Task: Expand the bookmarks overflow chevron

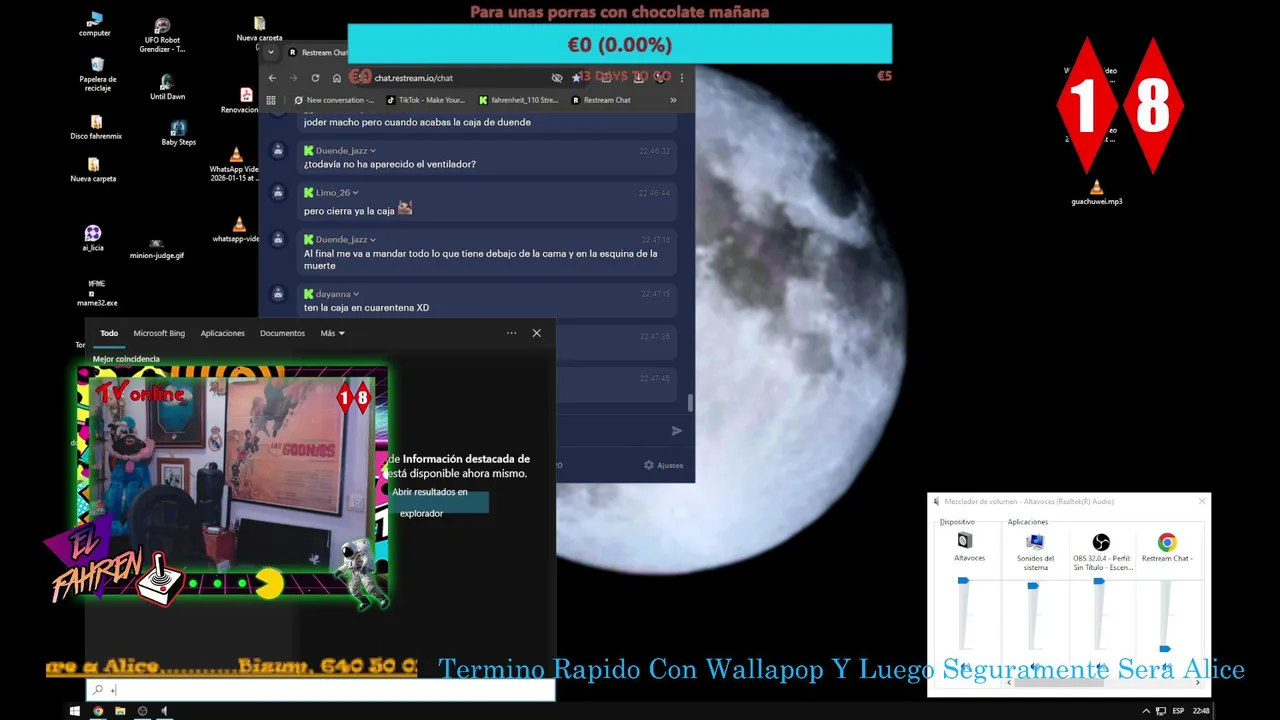Action: (673, 100)
